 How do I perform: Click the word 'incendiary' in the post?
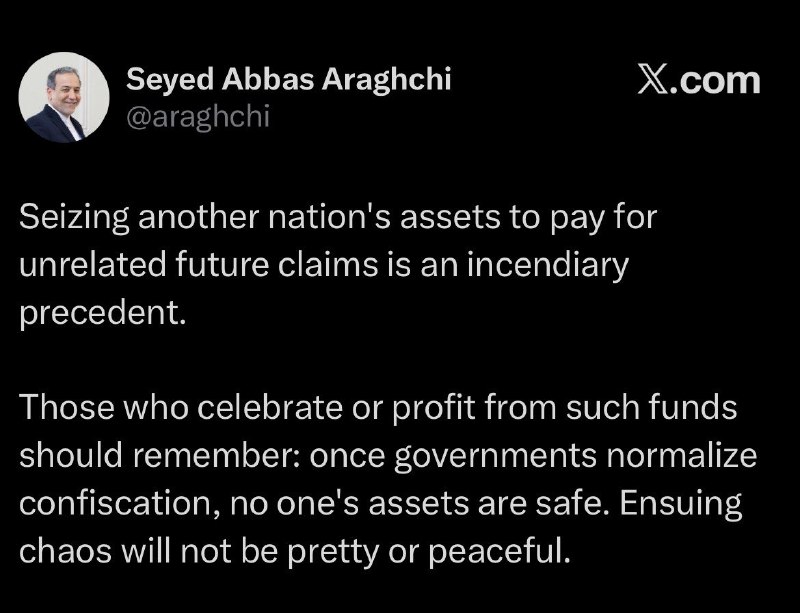[547, 265]
